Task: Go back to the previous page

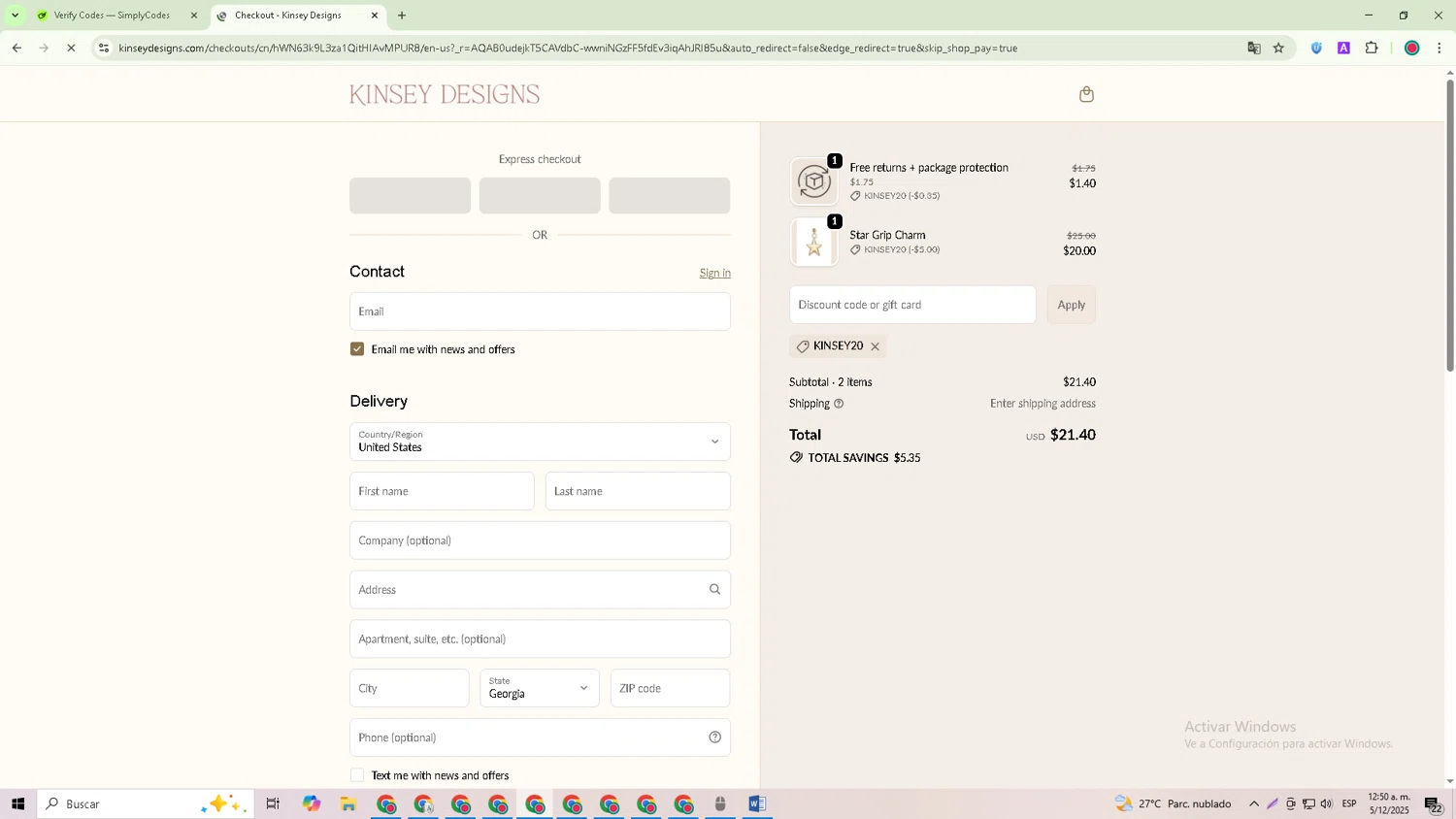Action: click(x=17, y=48)
